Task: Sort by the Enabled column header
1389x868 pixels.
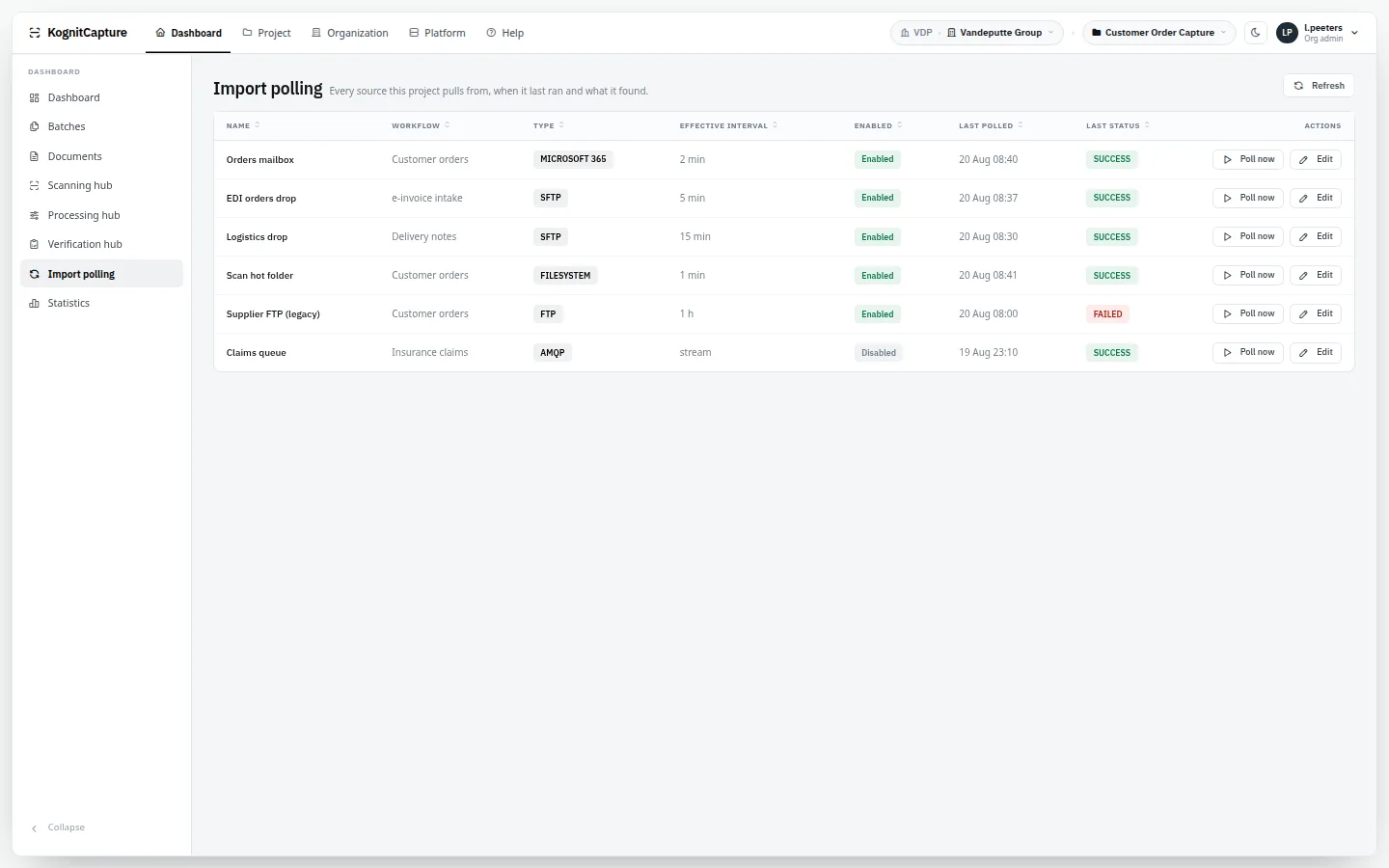Action: tap(878, 125)
